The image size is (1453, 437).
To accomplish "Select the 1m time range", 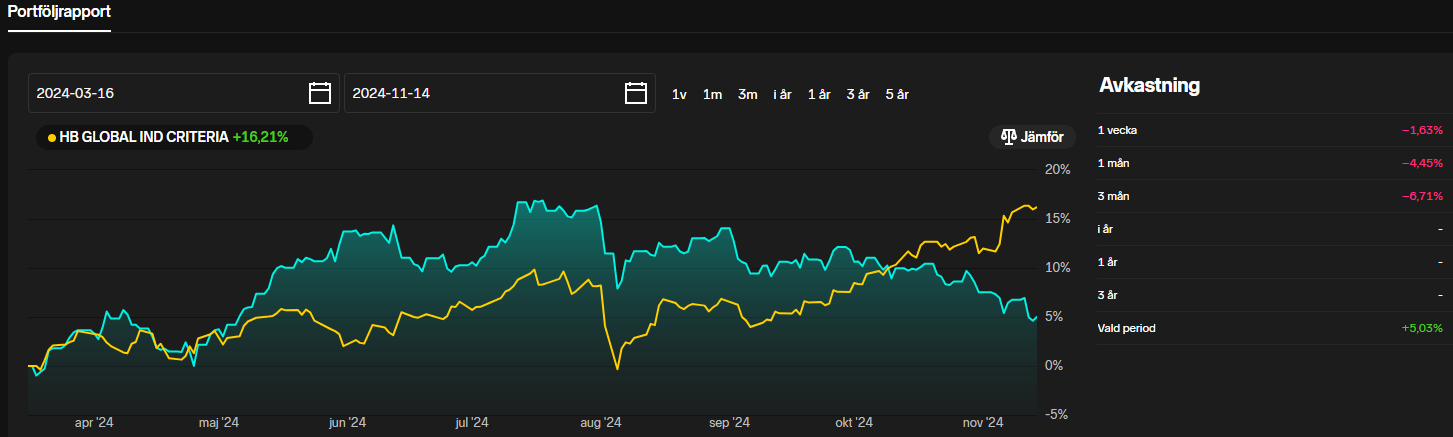I will click(x=712, y=94).
